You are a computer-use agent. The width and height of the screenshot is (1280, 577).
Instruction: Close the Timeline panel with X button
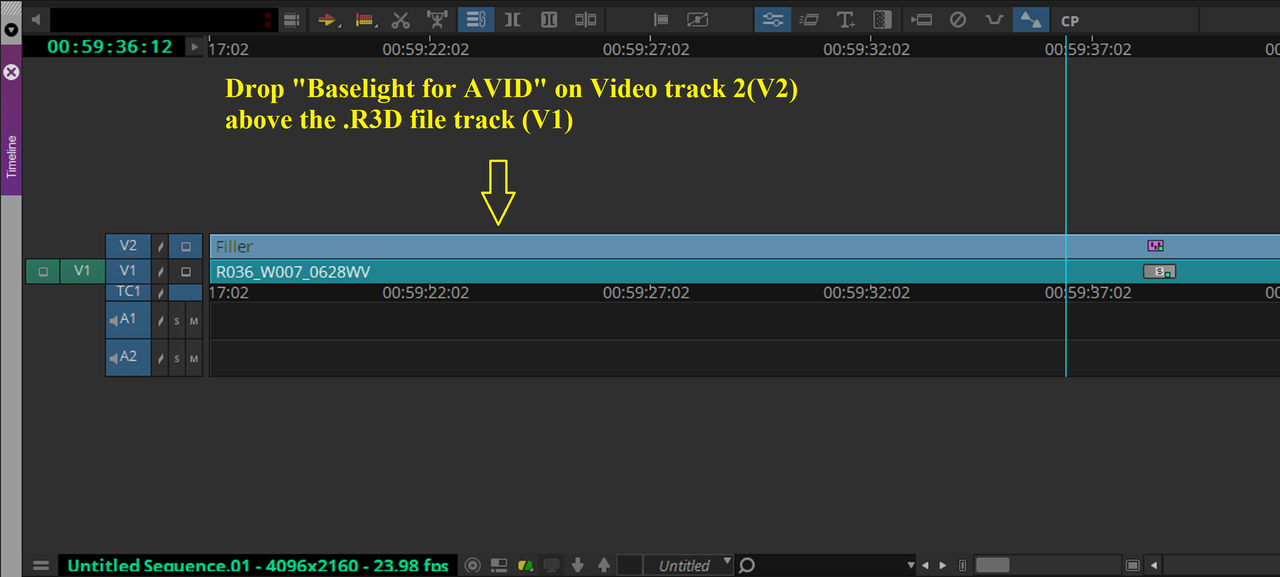pyautogui.click(x=11, y=72)
